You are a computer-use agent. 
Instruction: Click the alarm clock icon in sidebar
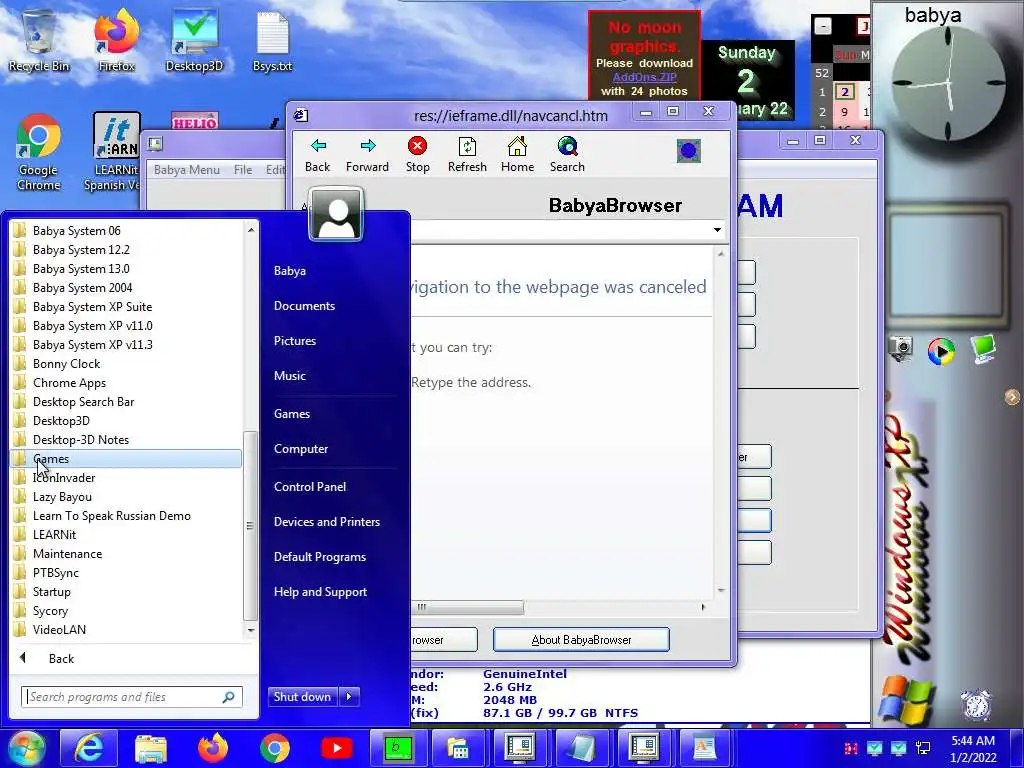pos(976,704)
